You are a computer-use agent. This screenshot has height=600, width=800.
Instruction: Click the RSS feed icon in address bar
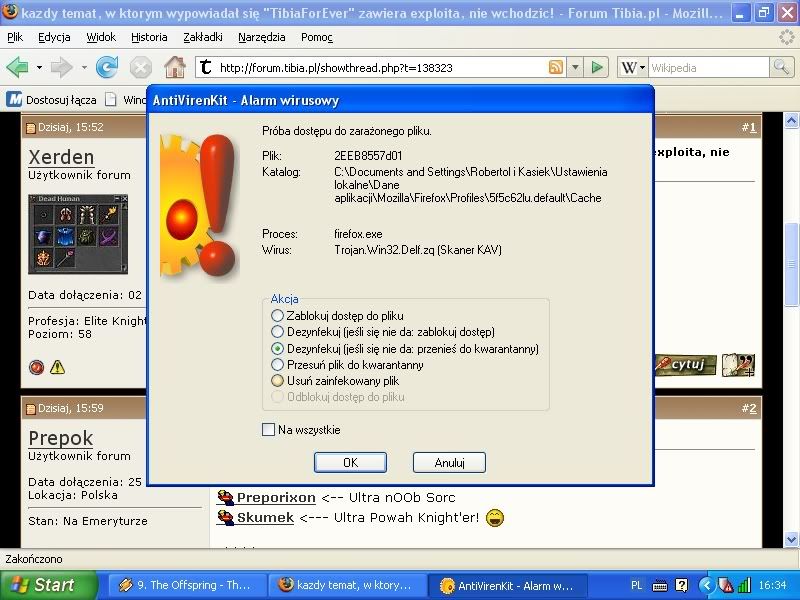click(x=556, y=67)
